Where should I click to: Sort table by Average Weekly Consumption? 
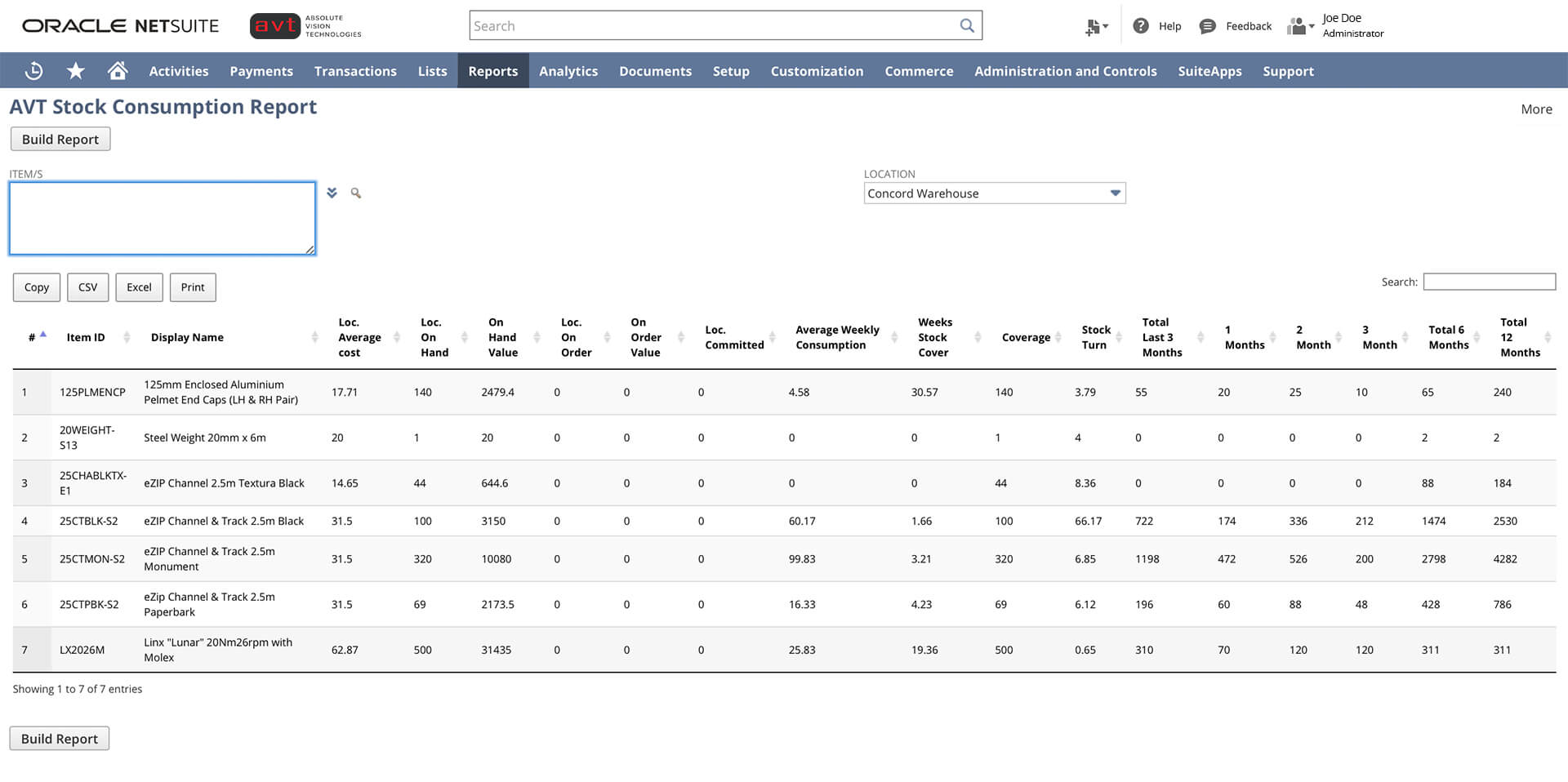[837, 337]
